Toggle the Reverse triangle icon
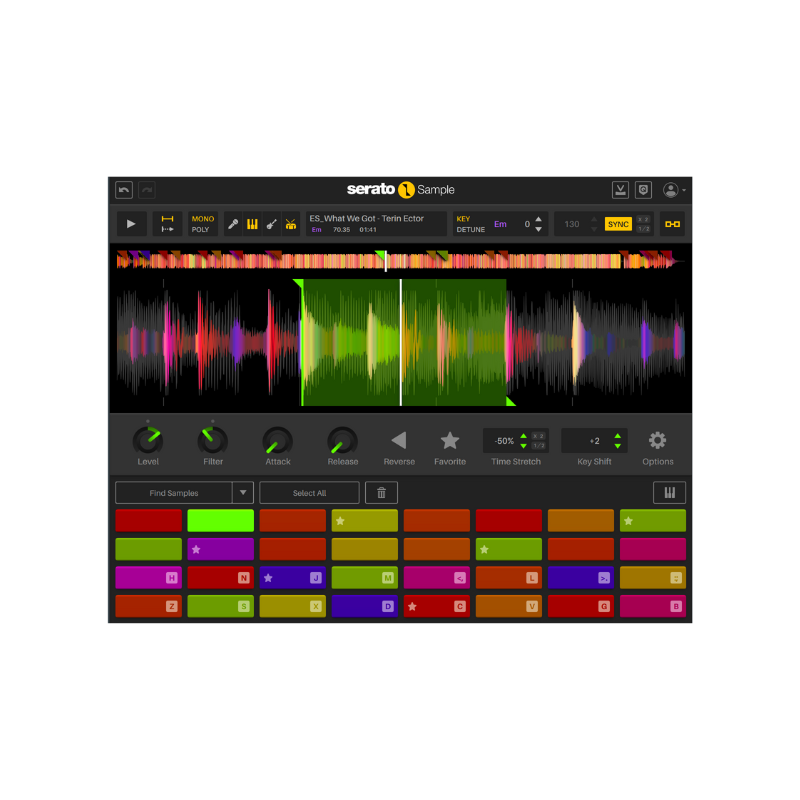Viewport: 800px width, 800px height. click(399, 440)
